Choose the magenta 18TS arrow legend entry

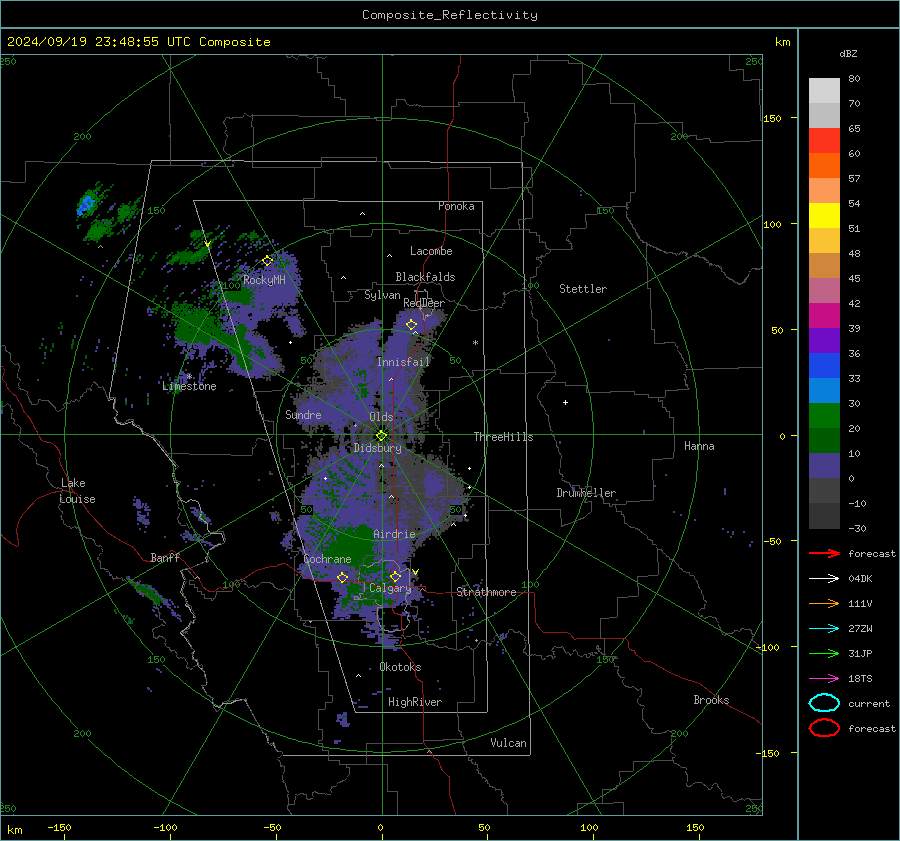click(x=824, y=679)
